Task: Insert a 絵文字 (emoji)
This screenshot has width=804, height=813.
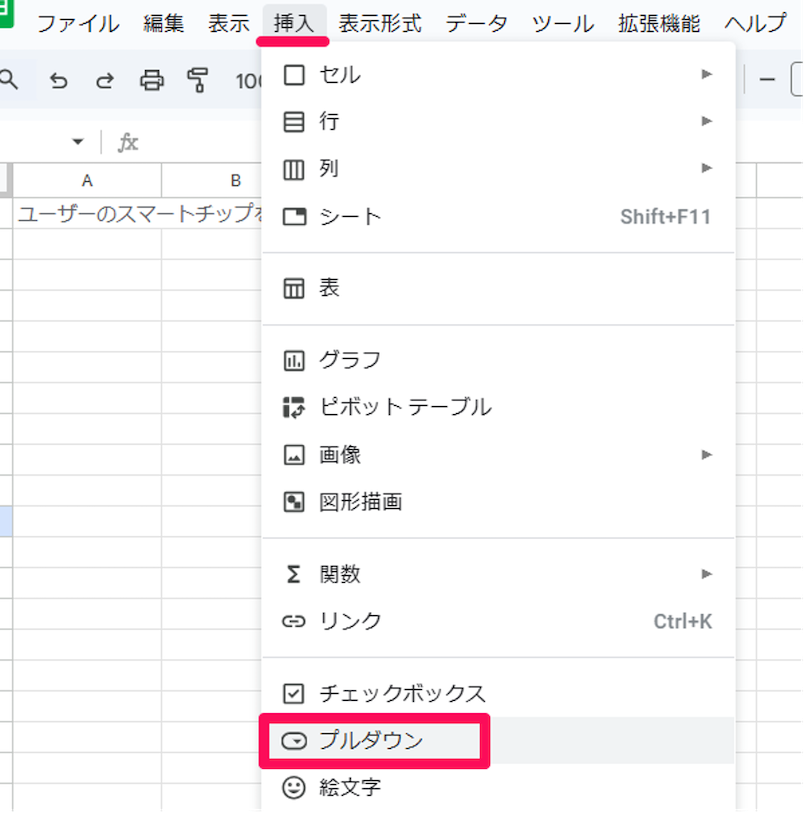Action: tap(350, 788)
